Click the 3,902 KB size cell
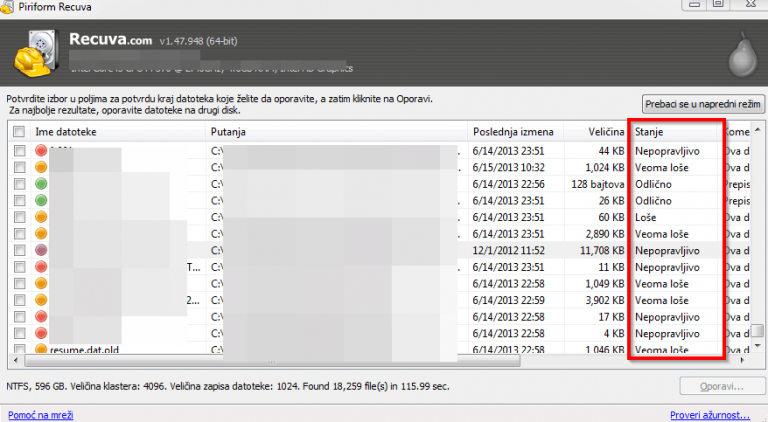This screenshot has width=768, height=422. [x=605, y=301]
